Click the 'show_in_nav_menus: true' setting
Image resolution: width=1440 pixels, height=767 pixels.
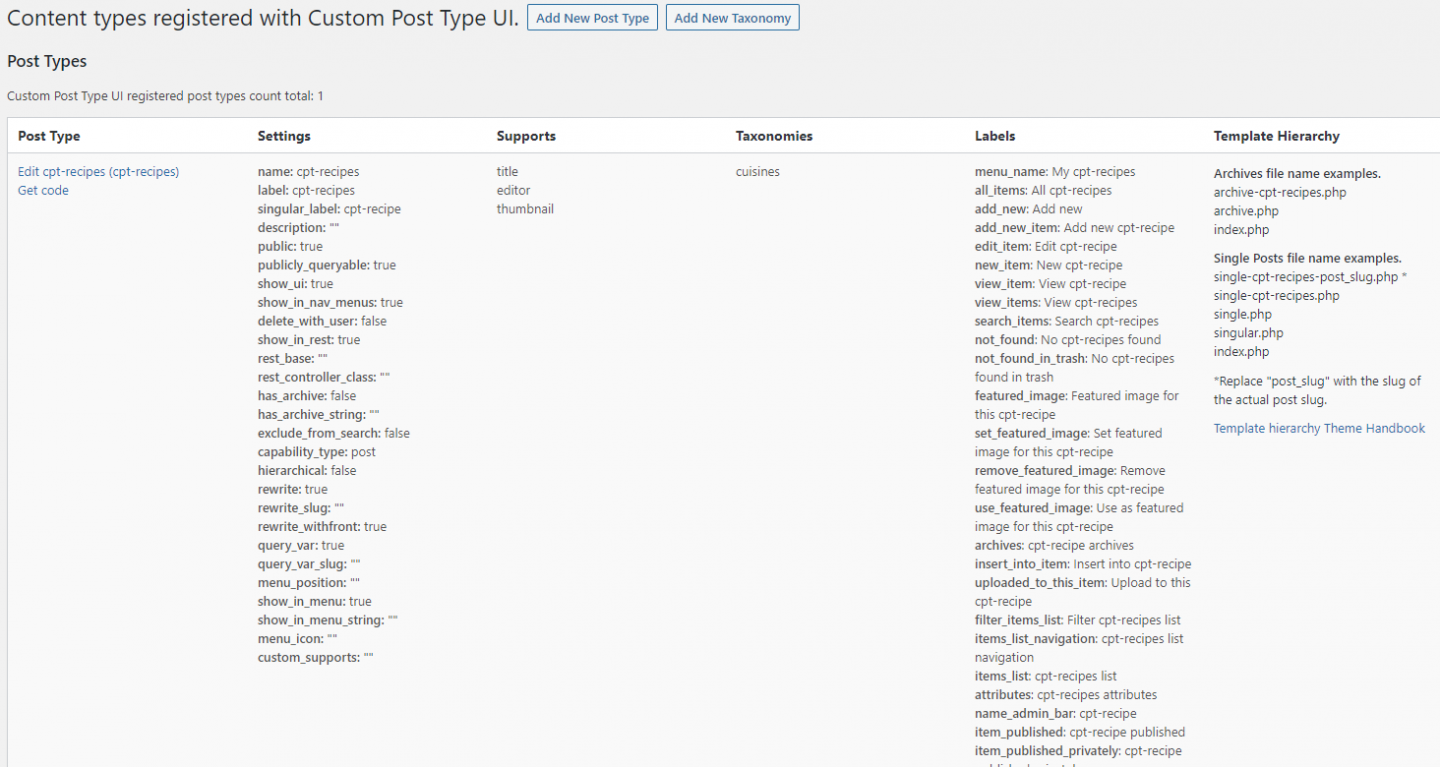330,303
